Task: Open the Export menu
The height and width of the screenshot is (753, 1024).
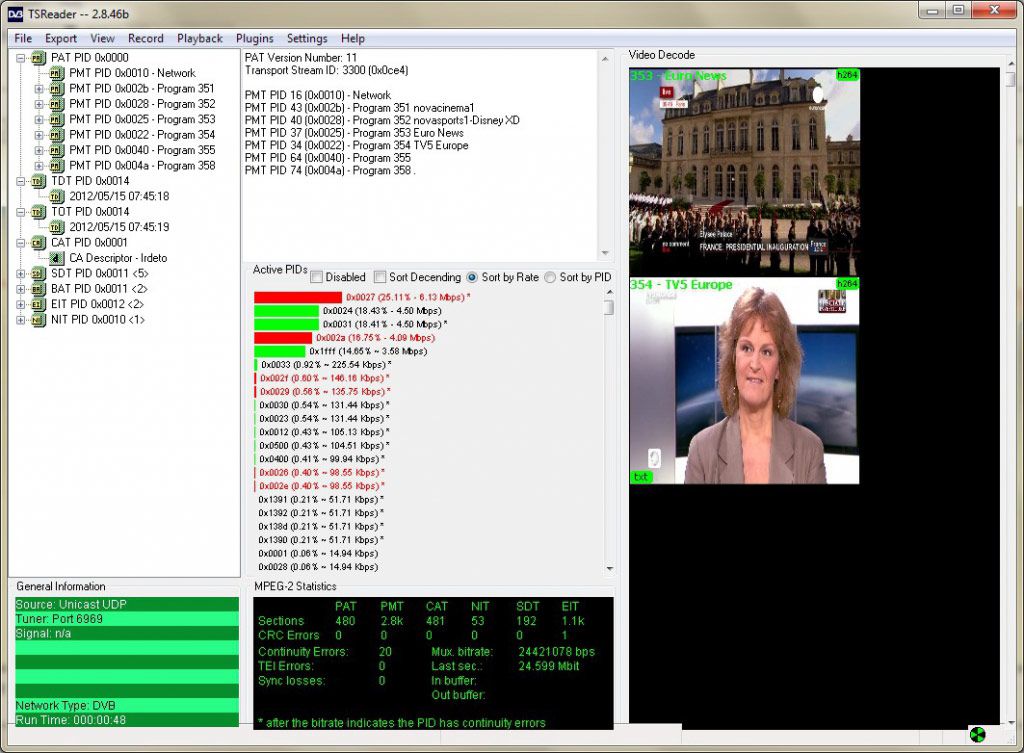Action: [61, 39]
